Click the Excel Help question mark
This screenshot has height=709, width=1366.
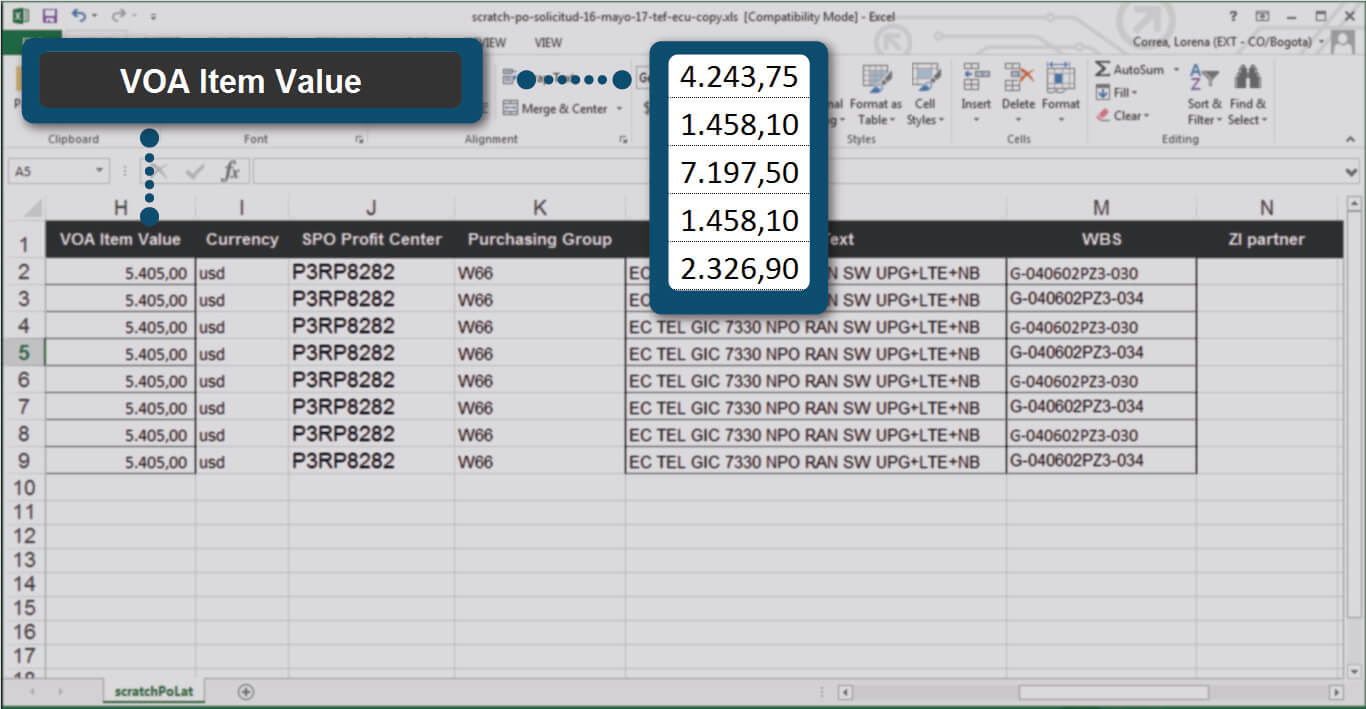click(x=1233, y=16)
